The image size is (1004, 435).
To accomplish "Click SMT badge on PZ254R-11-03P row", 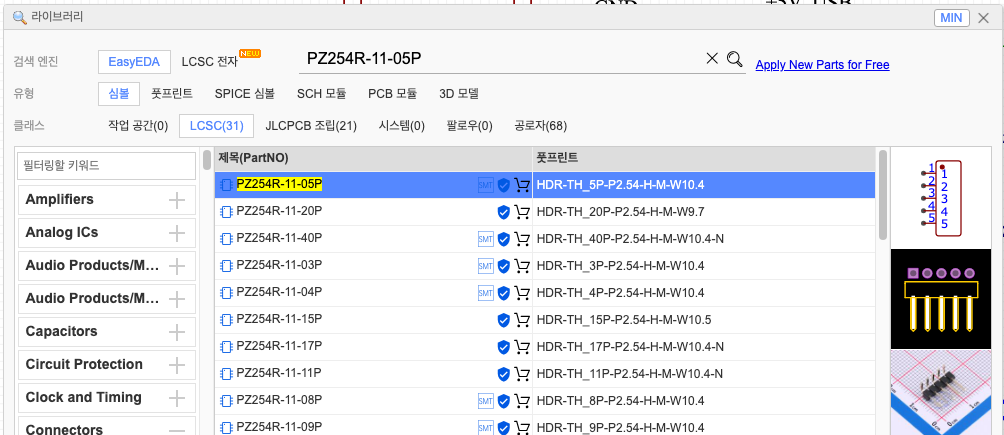I will 486,266.
